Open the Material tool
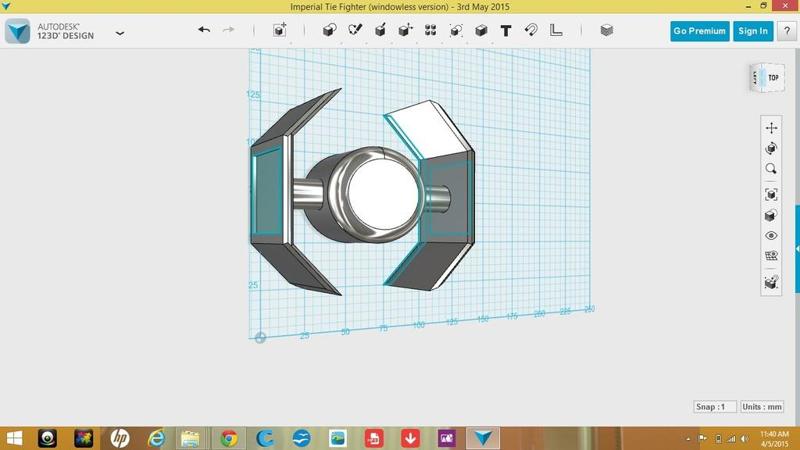Screen dimensions: 800x450 pyautogui.click(x=607, y=30)
